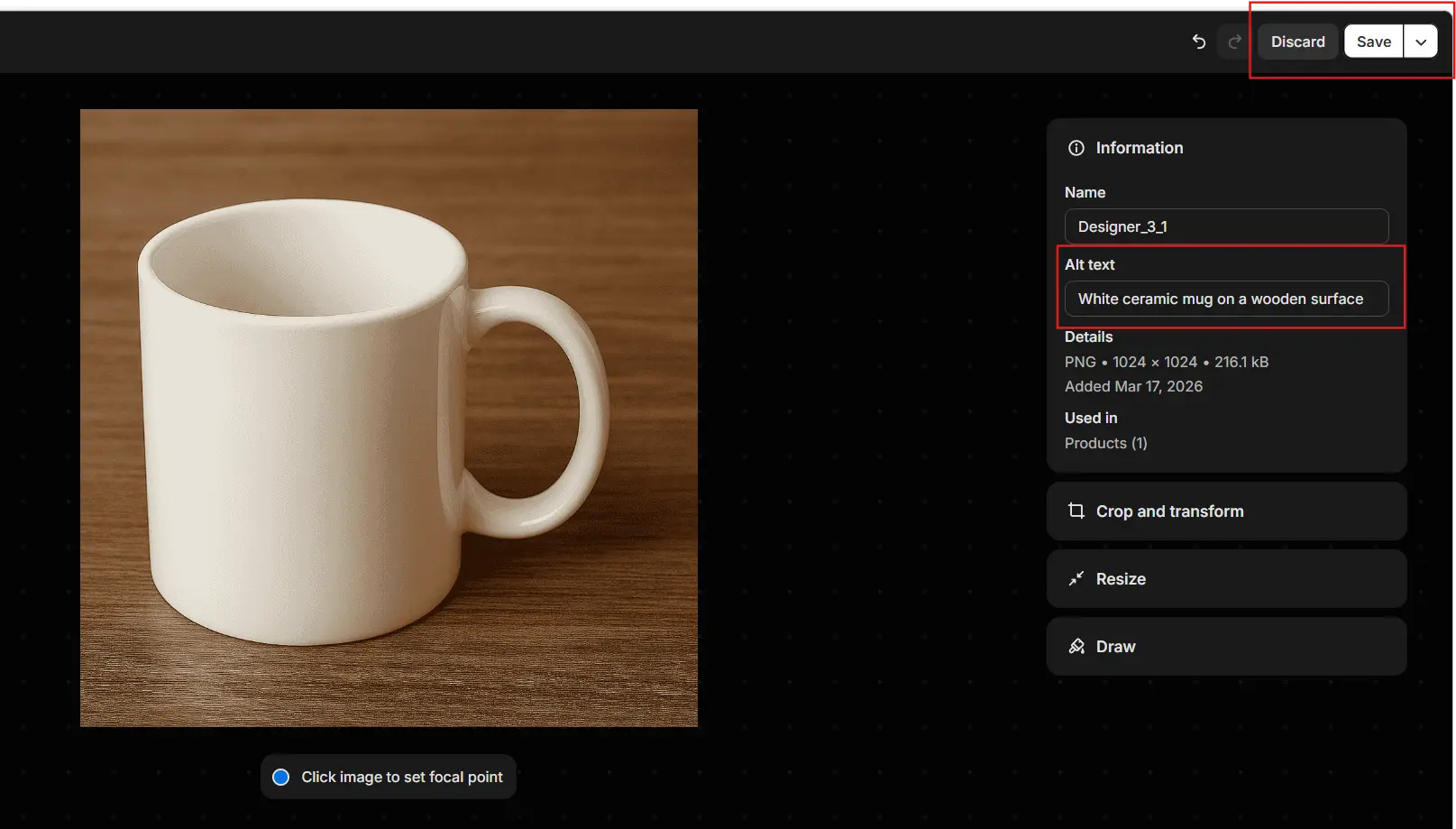
Task: Expand the Resize section
Action: (x=1226, y=579)
